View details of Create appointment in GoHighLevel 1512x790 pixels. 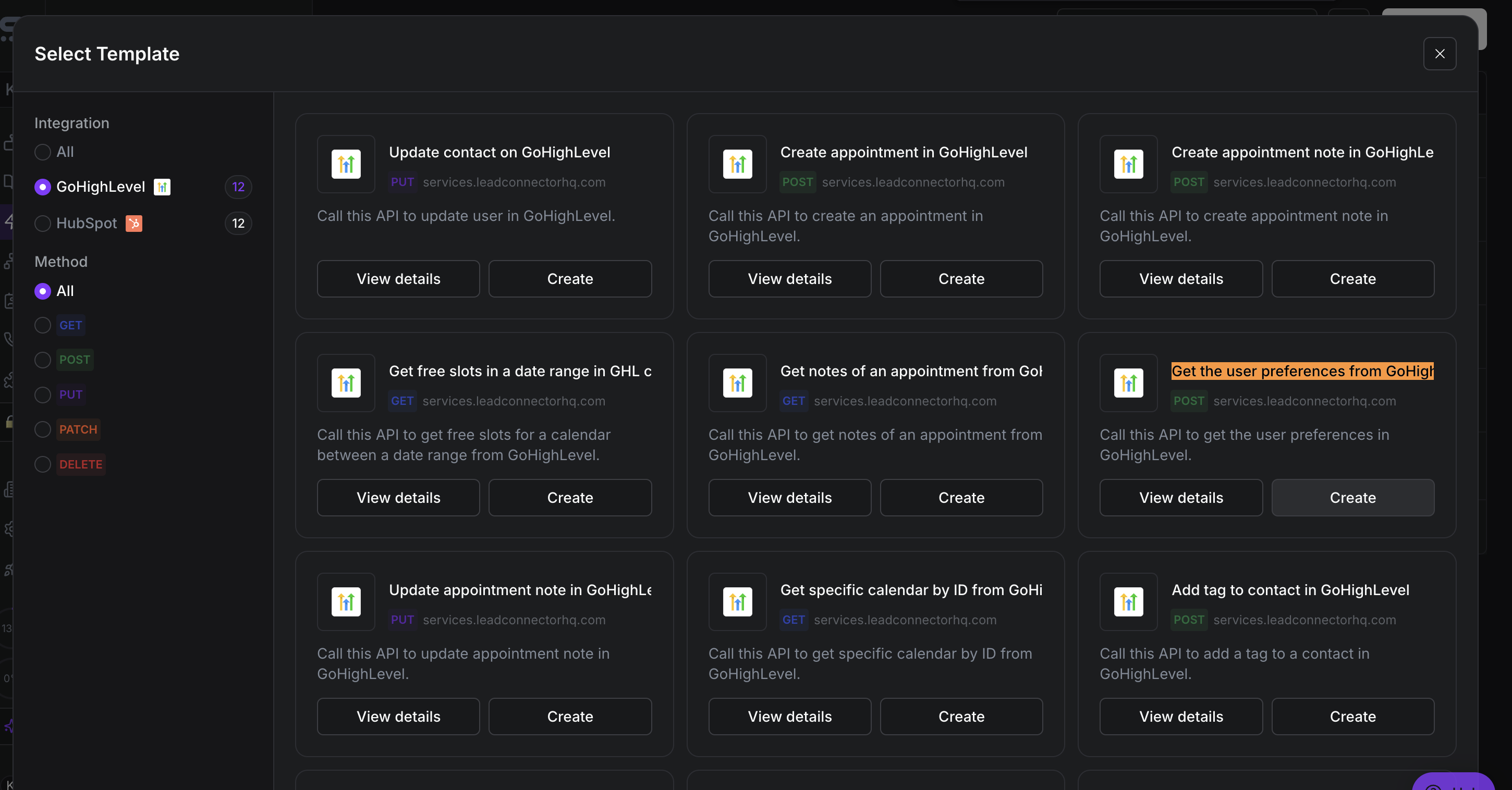(x=789, y=279)
